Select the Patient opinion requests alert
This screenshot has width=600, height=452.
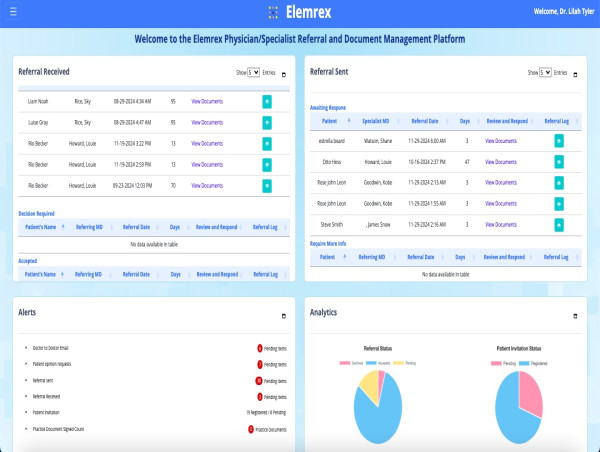pyautogui.click(x=52, y=364)
